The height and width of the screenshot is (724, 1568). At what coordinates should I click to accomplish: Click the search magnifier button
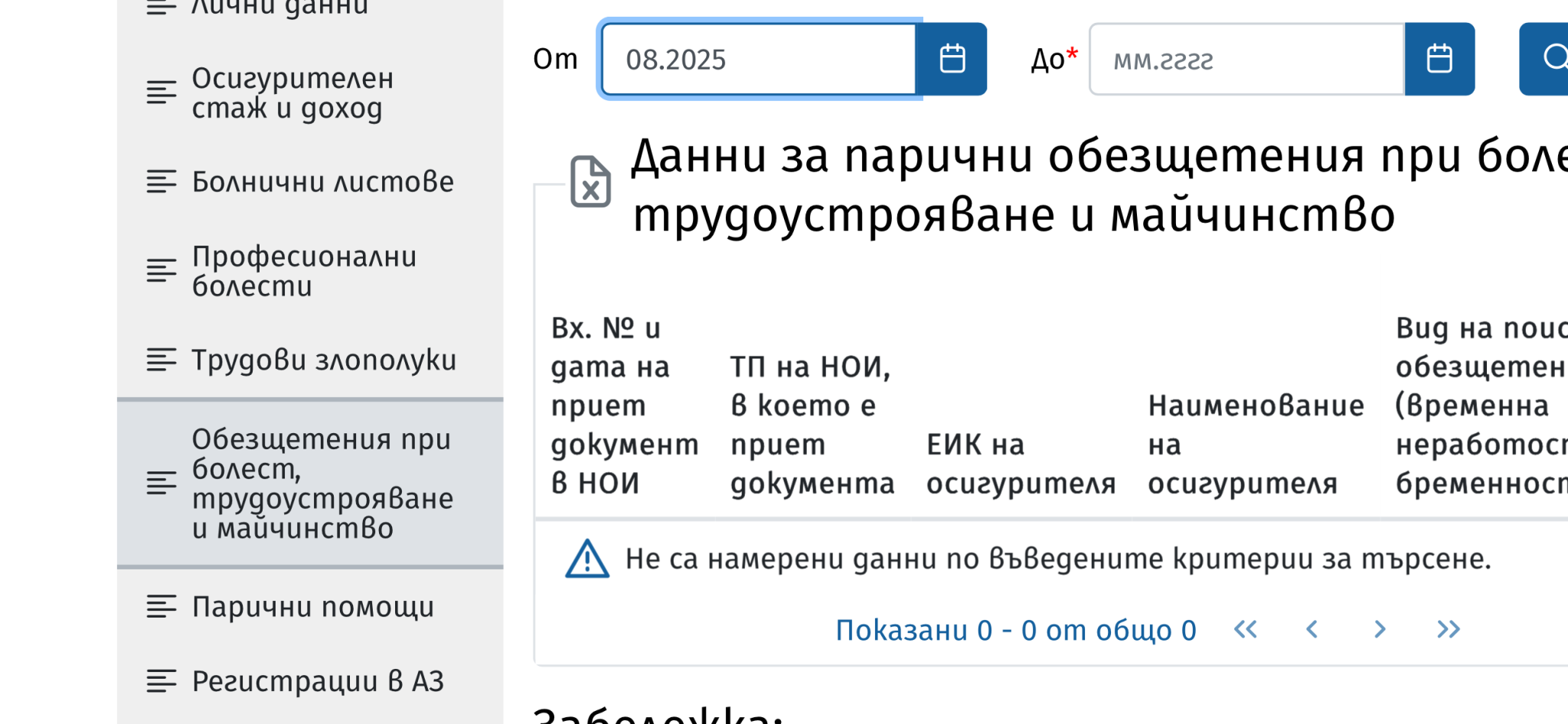point(1547,59)
